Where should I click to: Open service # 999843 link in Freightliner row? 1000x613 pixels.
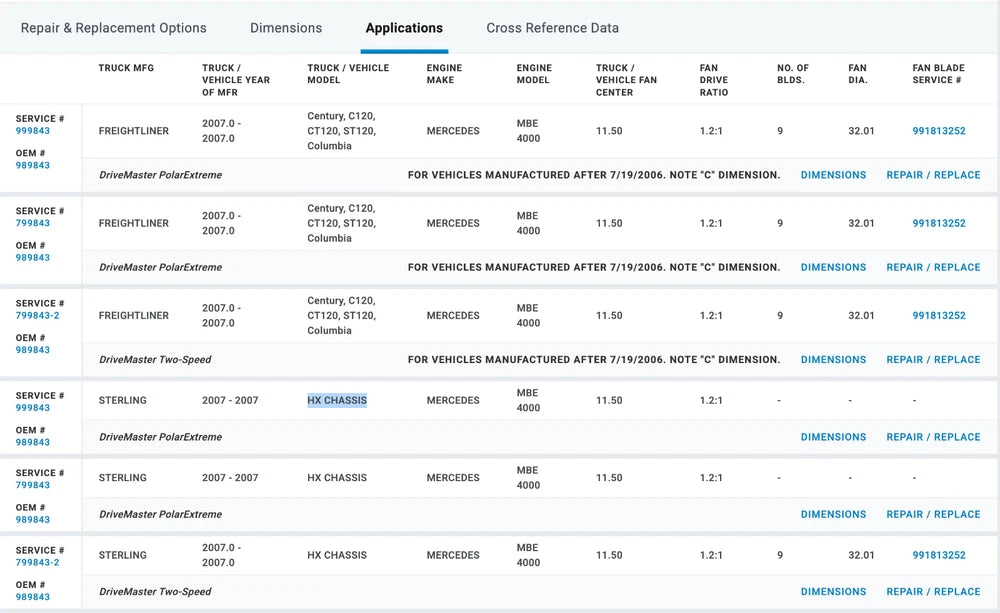pos(33,131)
